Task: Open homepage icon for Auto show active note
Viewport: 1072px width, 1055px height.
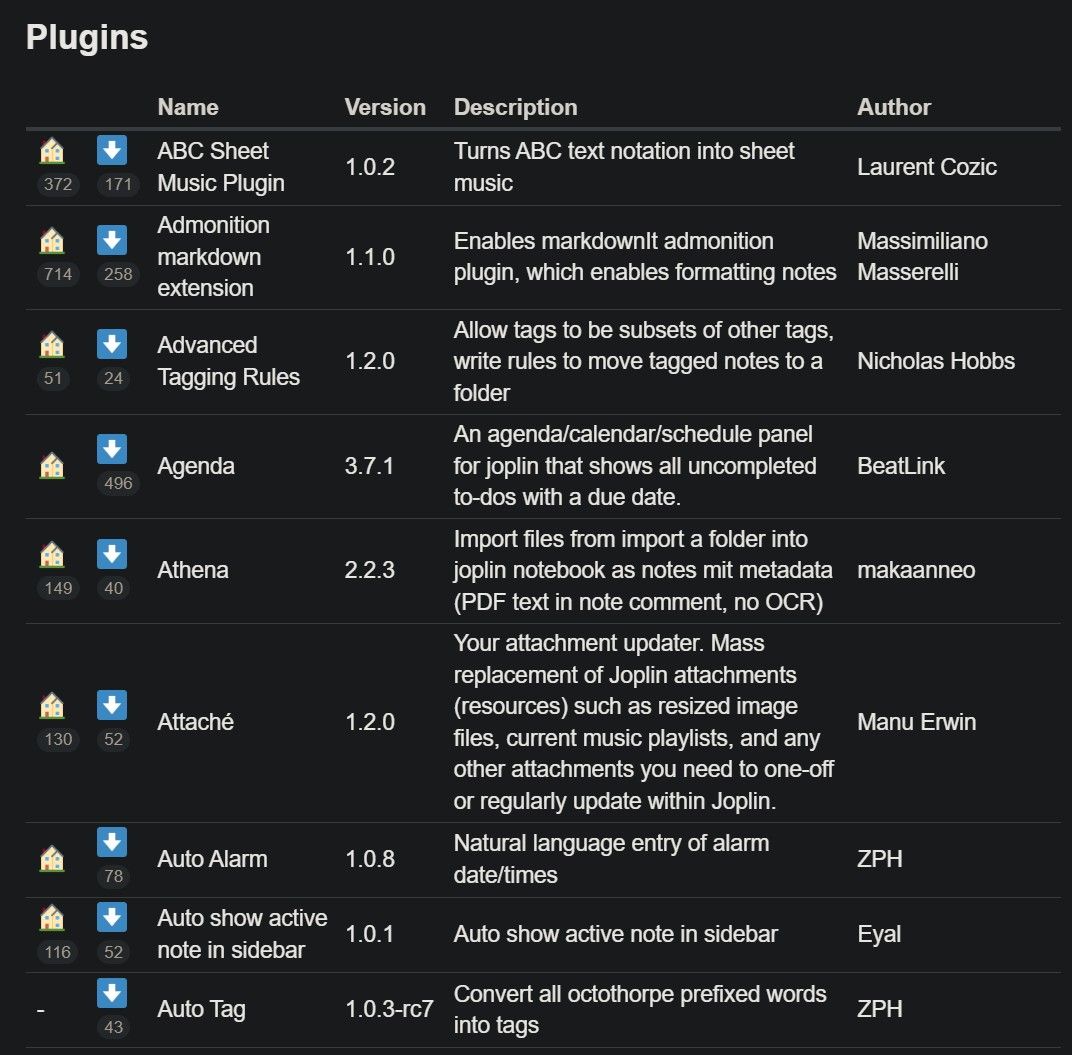Action: [x=52, y=918]
